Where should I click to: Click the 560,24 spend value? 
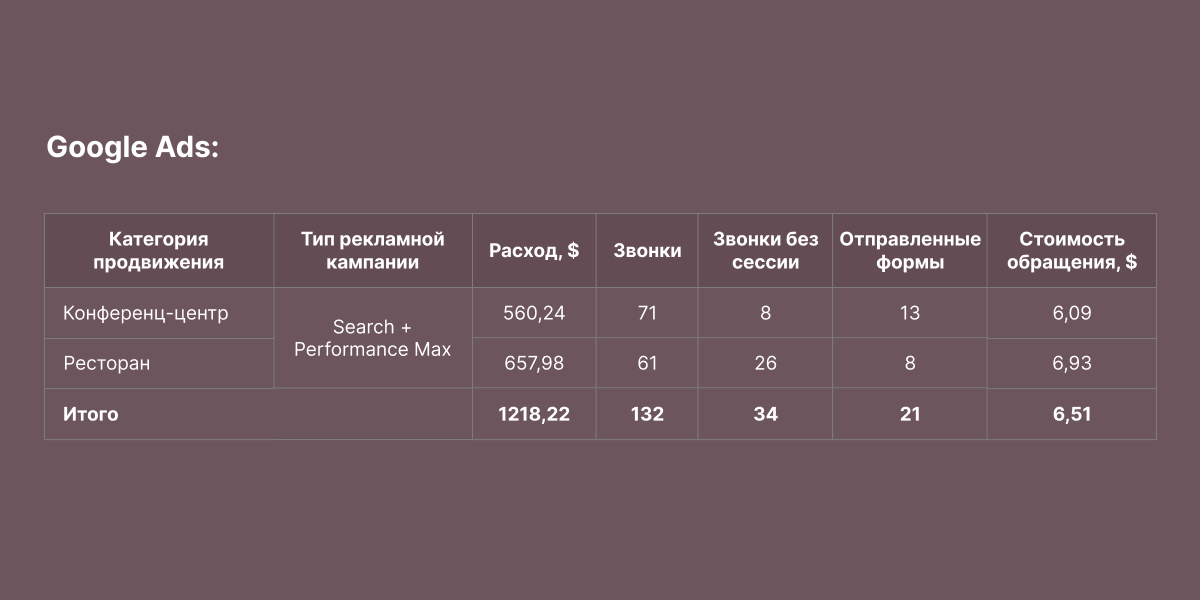click(534, 313)
